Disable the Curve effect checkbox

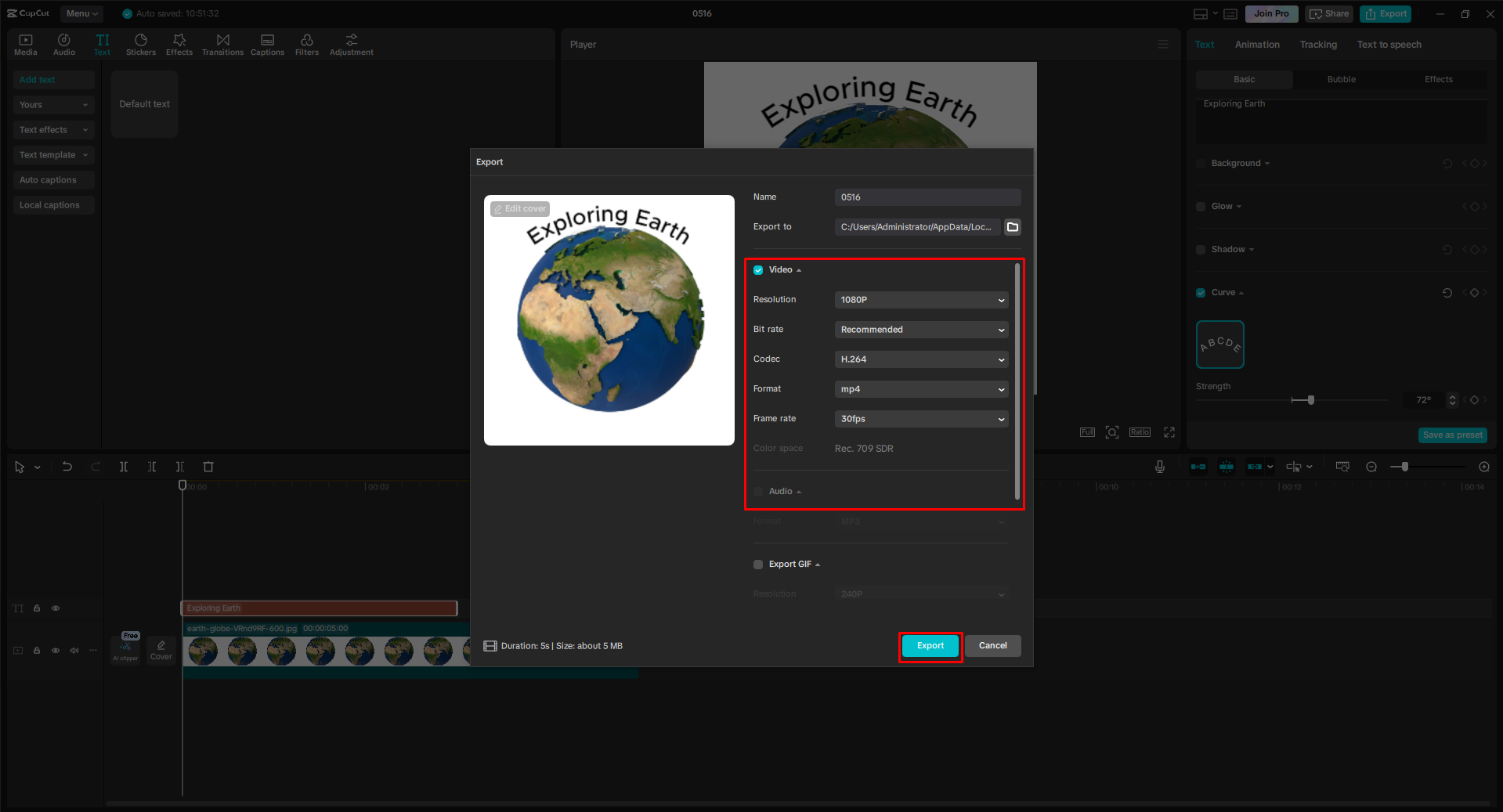pyautogui.click(x=1201, y=292)
